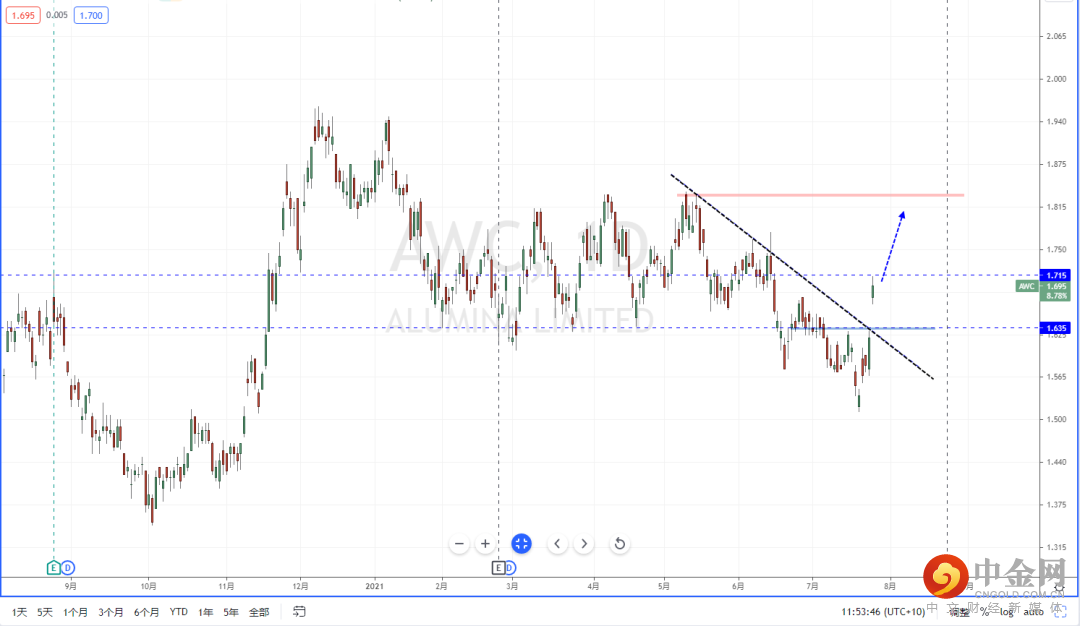
Task: Select the 6个月 time range
Action: tap(147, 612)
